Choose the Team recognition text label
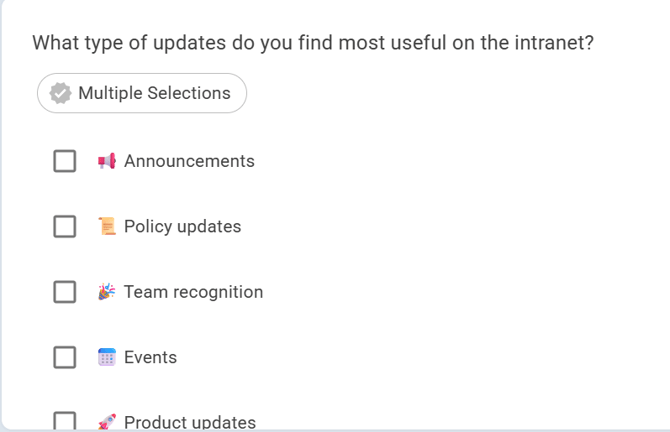 point(194,292)
